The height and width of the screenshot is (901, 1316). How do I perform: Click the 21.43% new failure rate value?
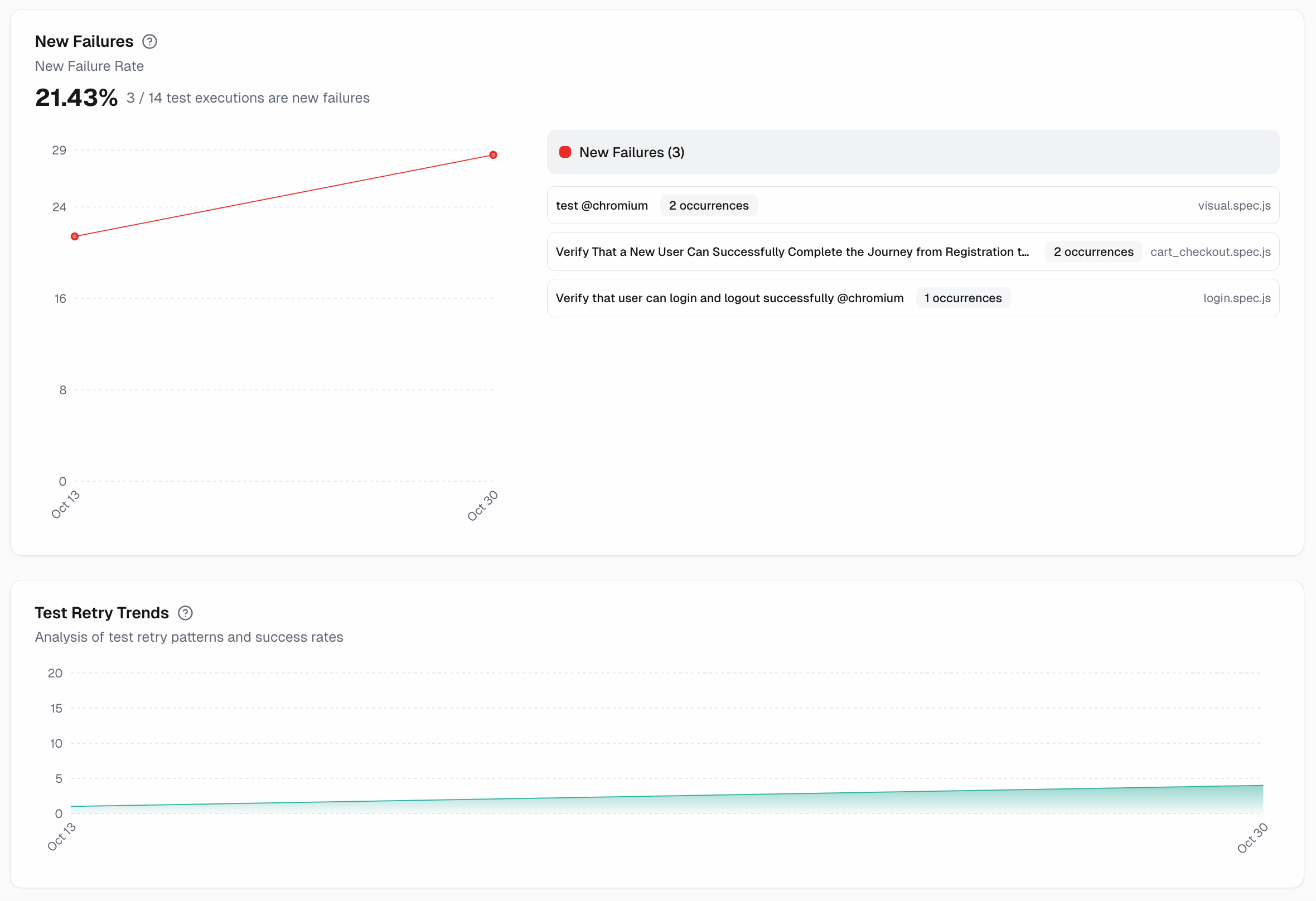(76, 98)
